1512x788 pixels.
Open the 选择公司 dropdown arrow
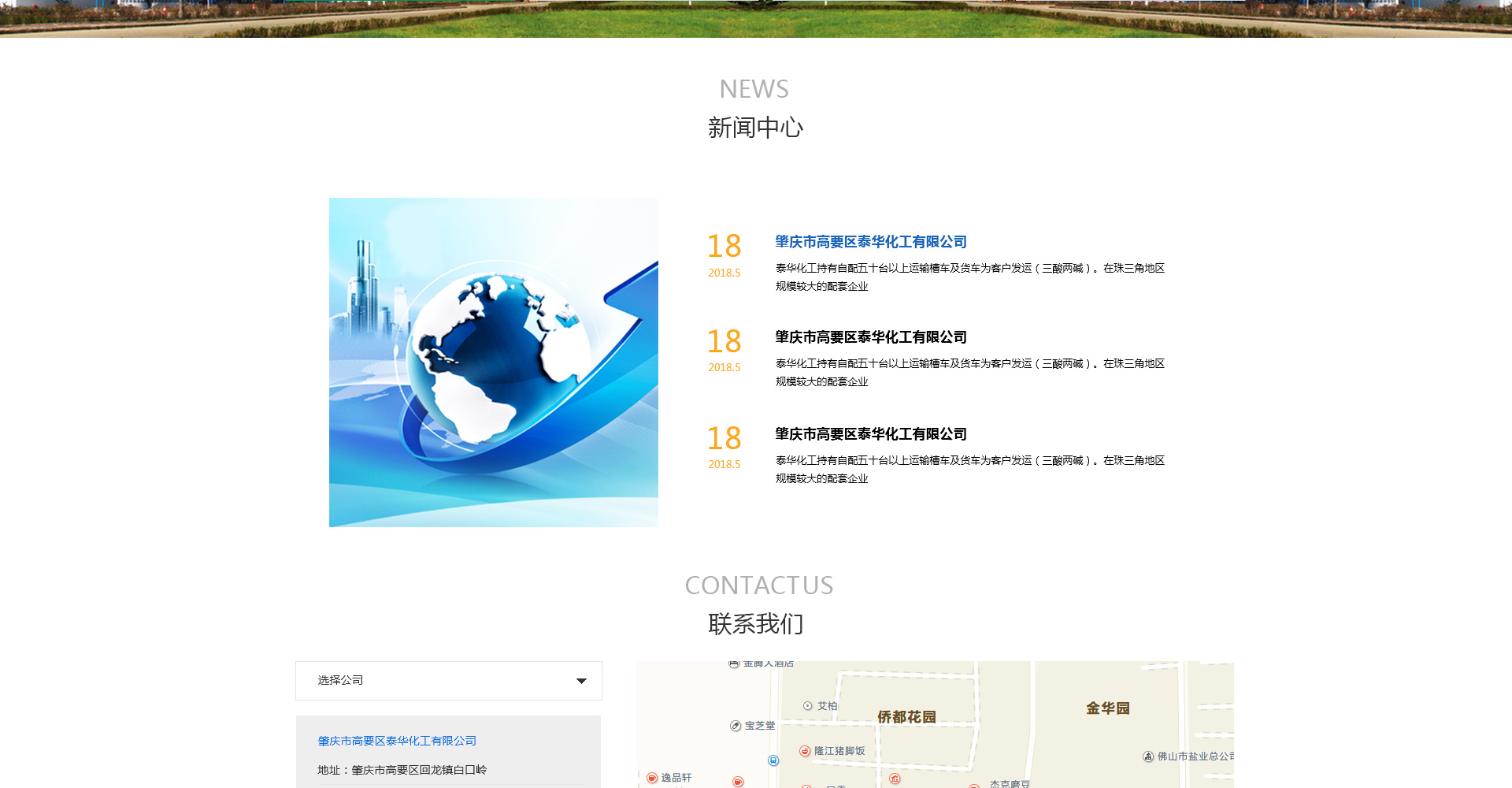(x=581, y=681)
